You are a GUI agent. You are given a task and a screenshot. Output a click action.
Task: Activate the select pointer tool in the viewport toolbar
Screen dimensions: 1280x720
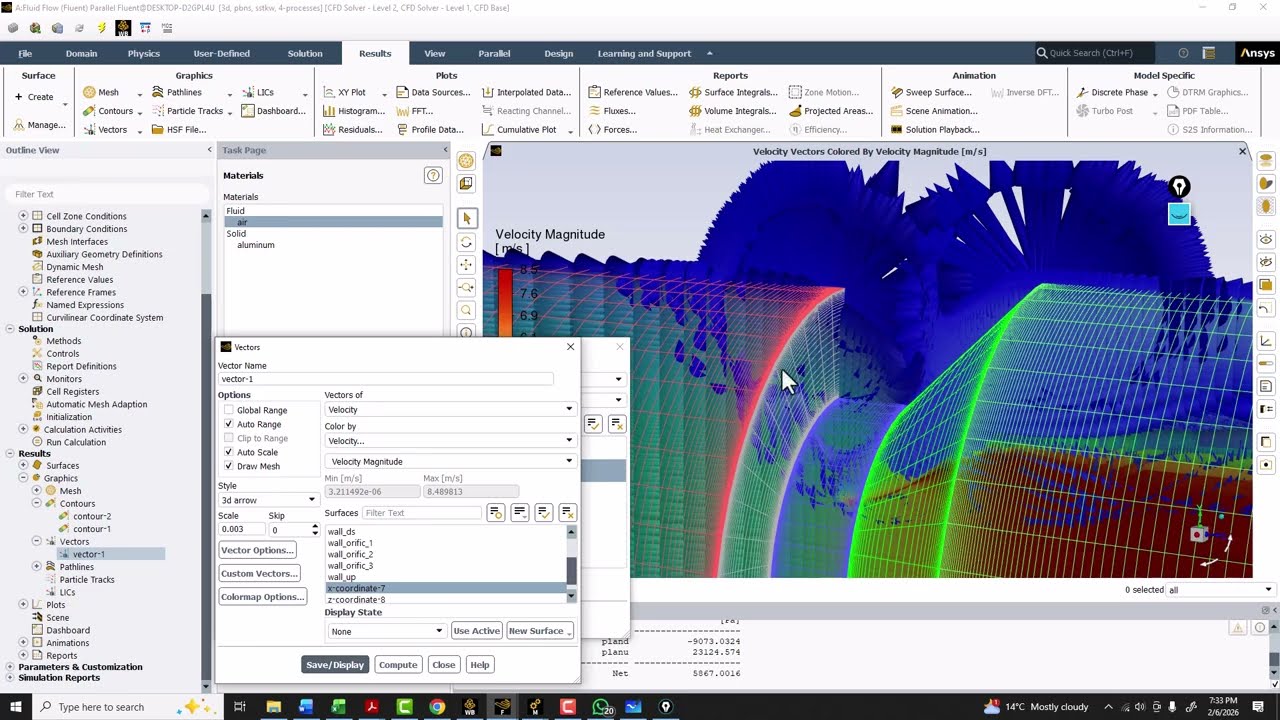pyautogui.click(x=466, y=218)
